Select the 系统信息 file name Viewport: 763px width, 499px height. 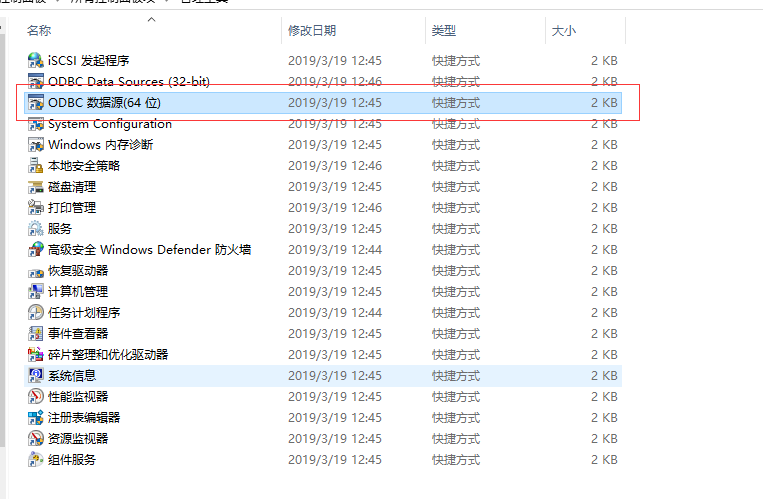tap(72, 375)
